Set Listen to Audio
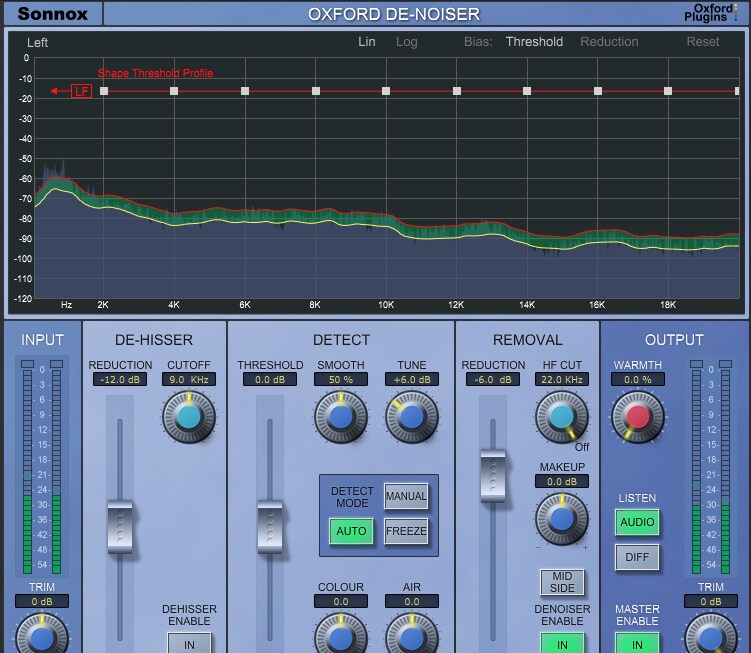This screenshot has height=653, width=751. tap(637, 522)
